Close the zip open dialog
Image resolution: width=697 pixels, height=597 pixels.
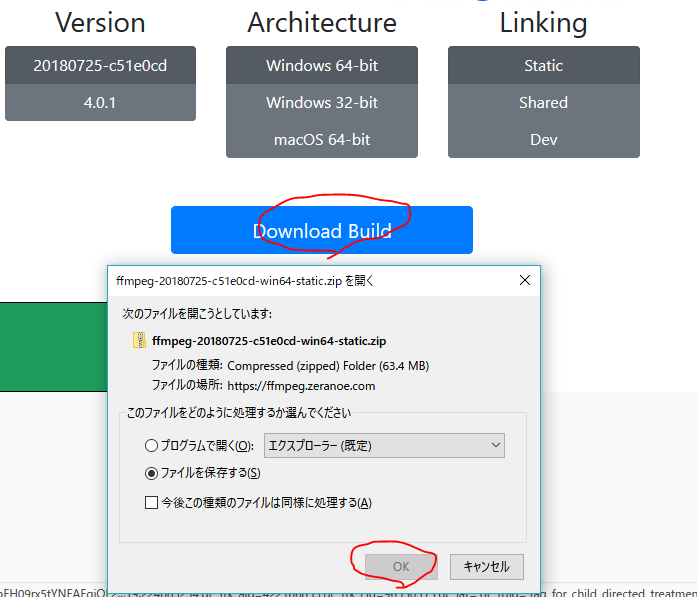[525, 280]
